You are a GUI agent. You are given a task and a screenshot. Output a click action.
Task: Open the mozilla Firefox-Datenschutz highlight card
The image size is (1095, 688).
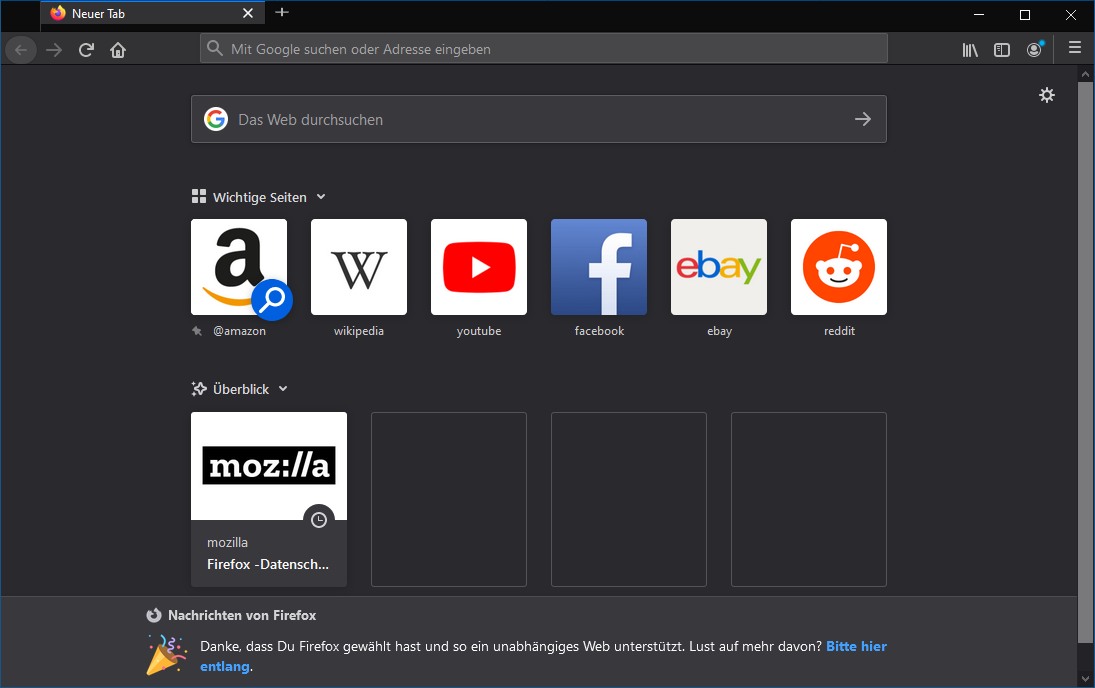[269, 499]
